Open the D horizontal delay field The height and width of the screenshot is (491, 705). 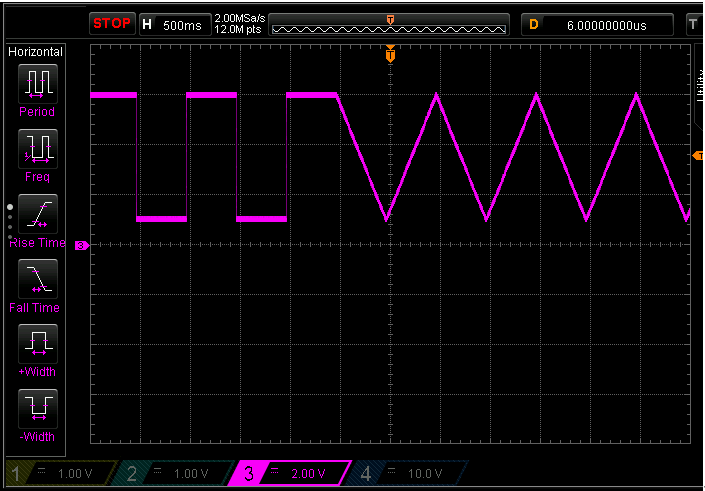(x=598, y=23)
